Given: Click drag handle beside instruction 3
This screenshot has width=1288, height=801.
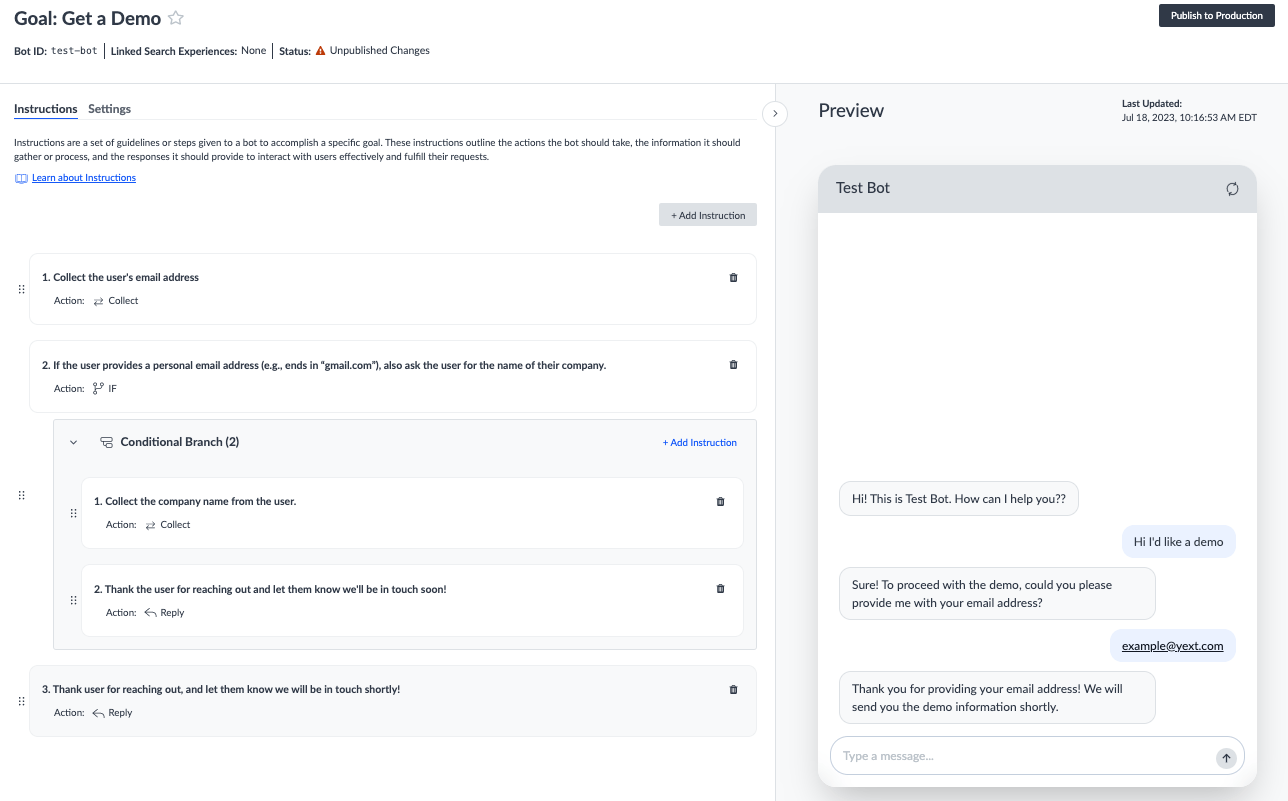Looking at the screenshot, I should coord(22,701).
